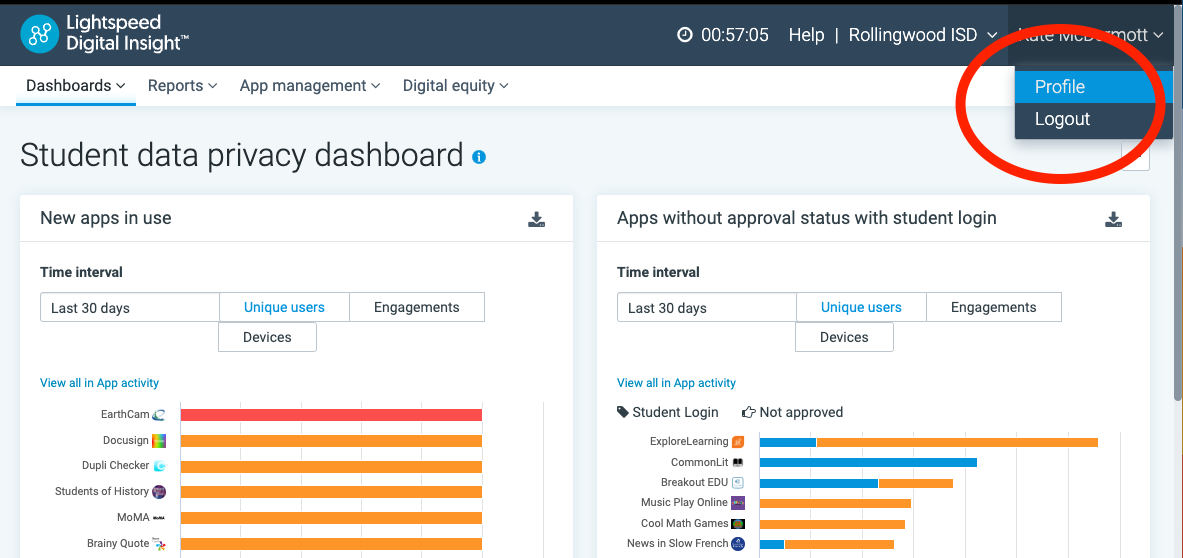Click the News in Slow French label
The image size is (1183, 558).
point(678,543)
